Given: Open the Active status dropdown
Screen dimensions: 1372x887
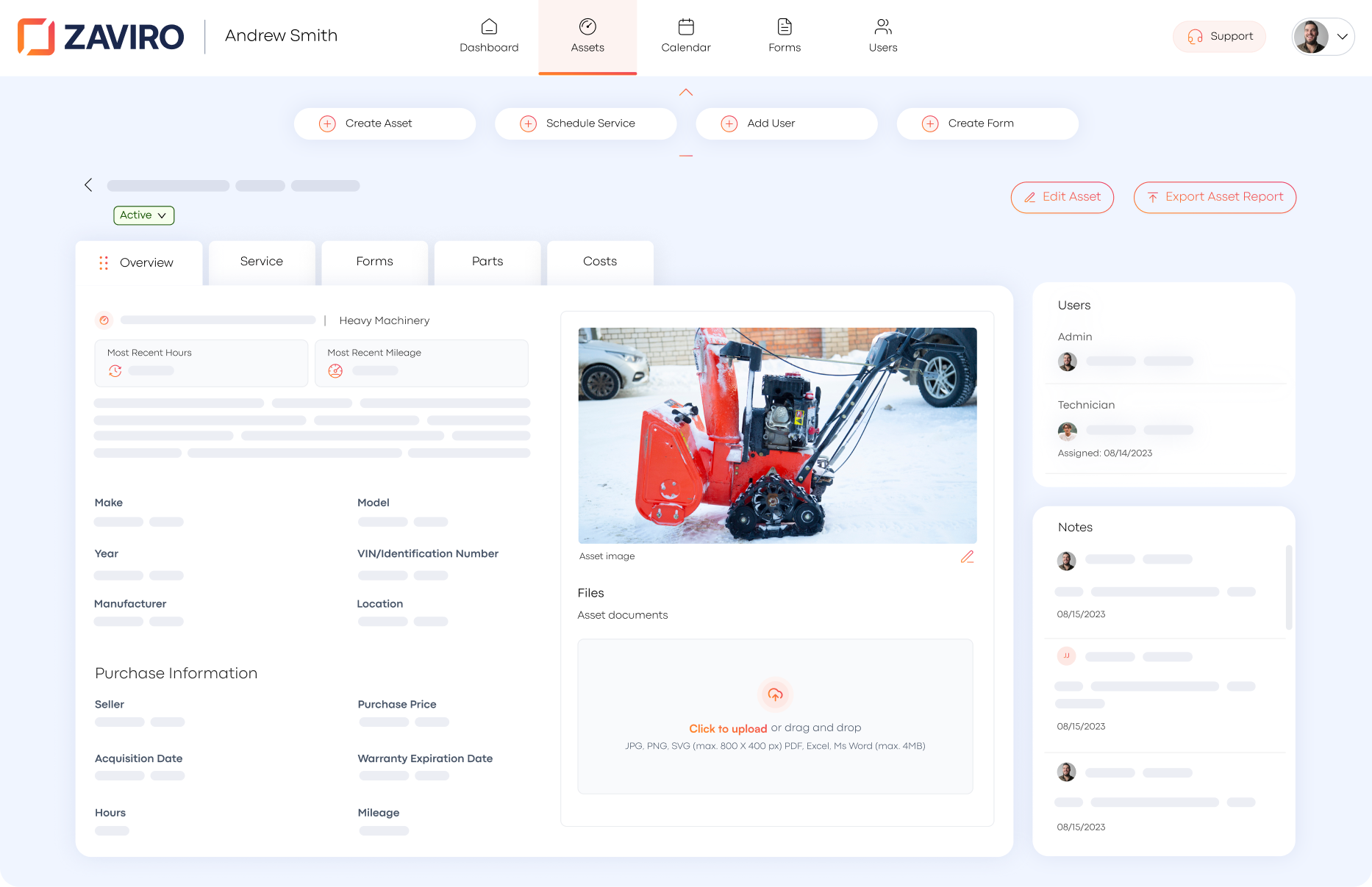Looking at the screenshot, I should click(x=143, y=215).
